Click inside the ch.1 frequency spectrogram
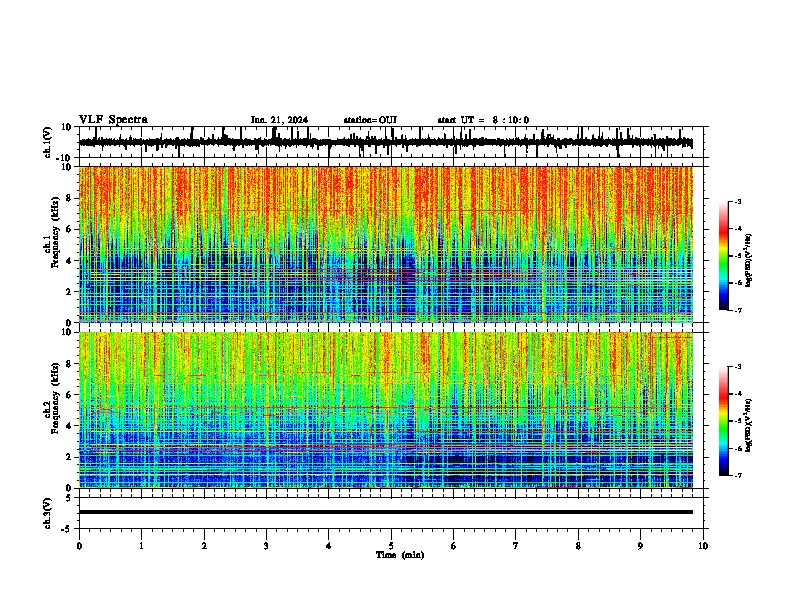Screen dimensions: 792x612 (386, 244)
